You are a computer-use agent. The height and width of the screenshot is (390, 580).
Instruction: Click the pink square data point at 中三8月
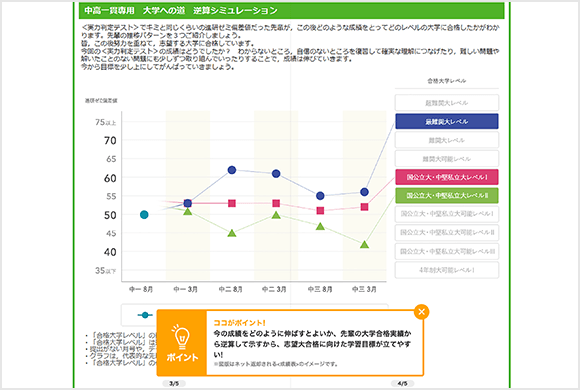pos(320,211)
